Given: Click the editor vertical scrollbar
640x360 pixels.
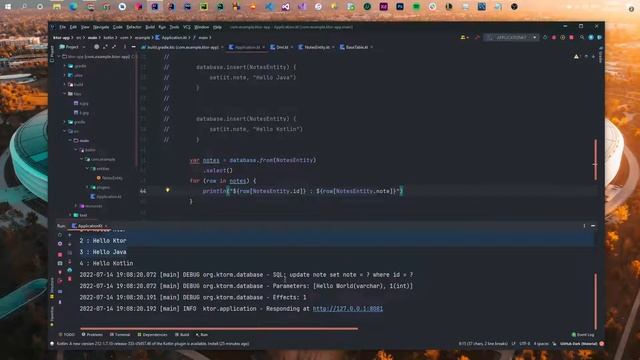Looking at the screenshot, I should (x=596, y=159).
